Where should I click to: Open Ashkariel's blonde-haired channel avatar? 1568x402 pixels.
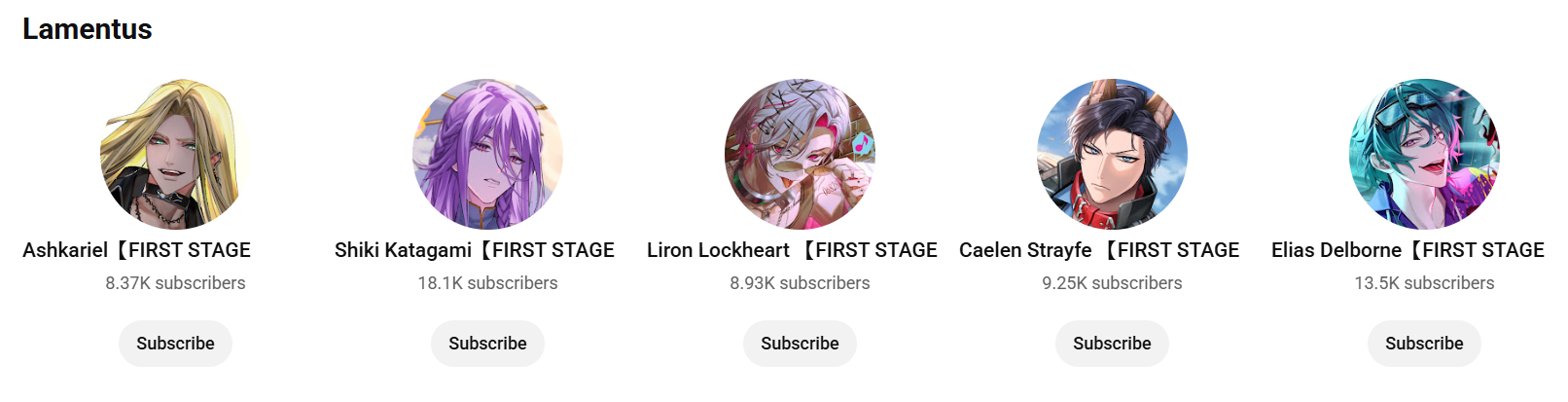pos(175,154)
